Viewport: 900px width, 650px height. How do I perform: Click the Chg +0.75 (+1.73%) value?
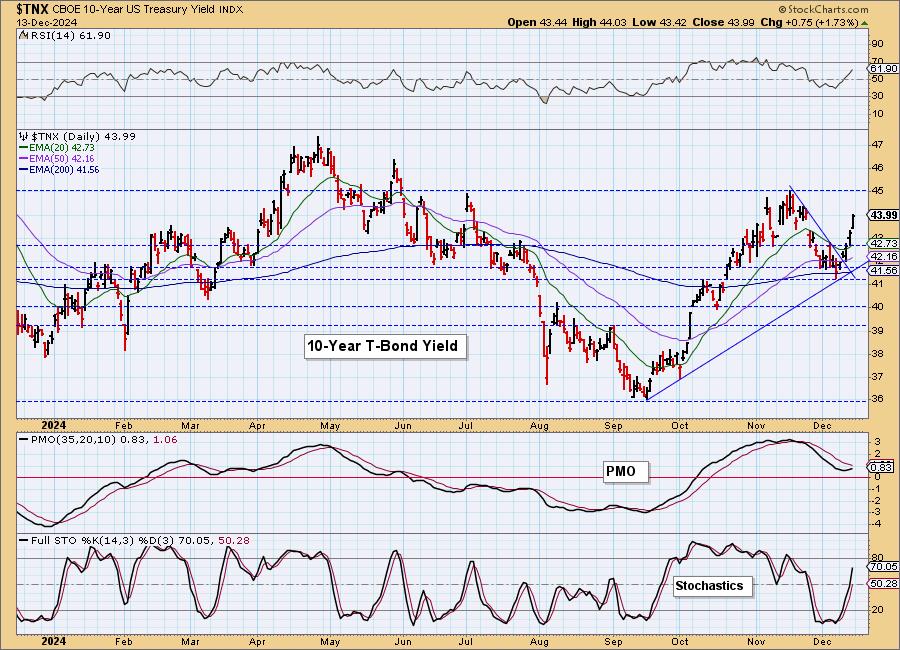(x=809, y=22)
